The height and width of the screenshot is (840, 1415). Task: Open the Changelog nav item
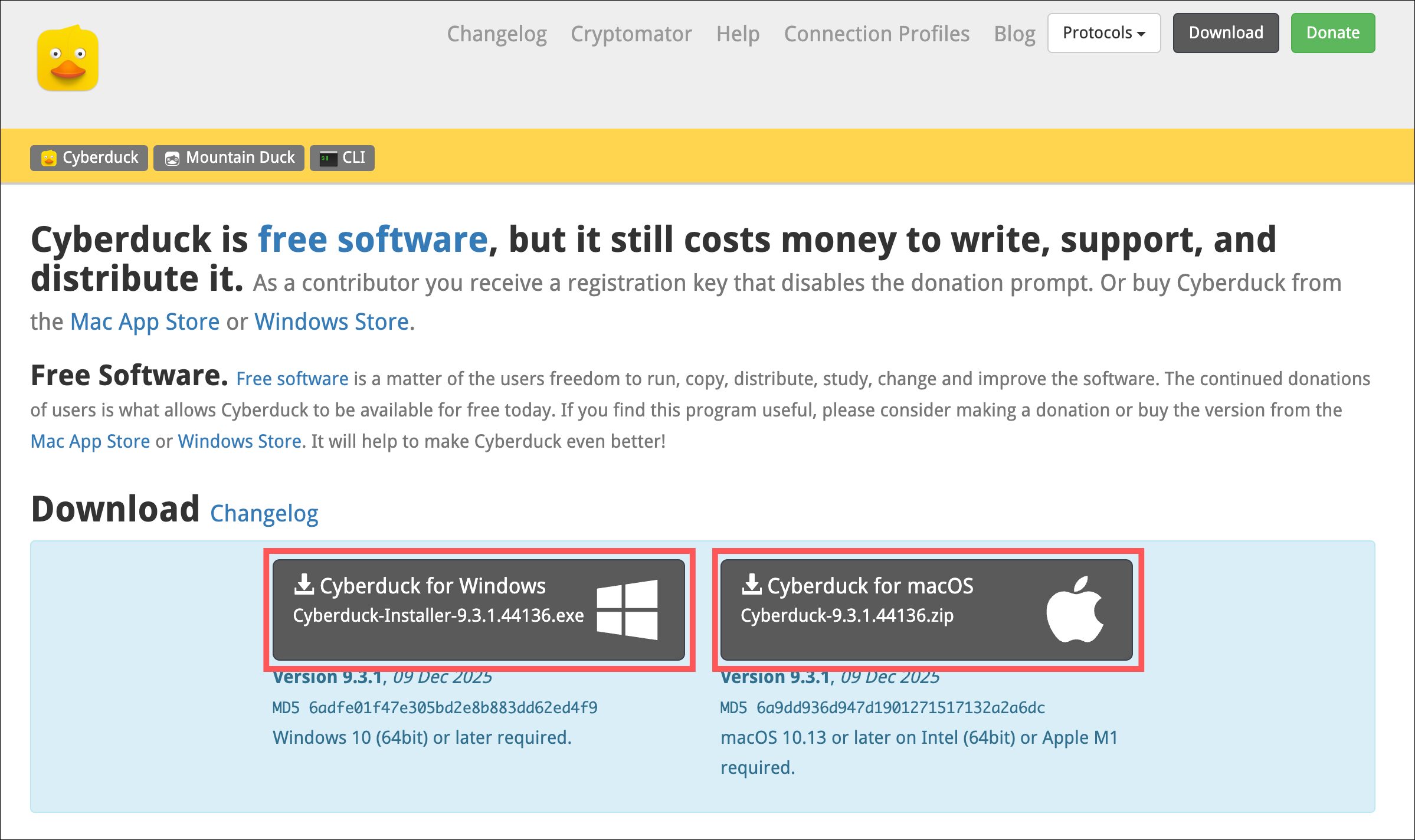click(496, 34)
